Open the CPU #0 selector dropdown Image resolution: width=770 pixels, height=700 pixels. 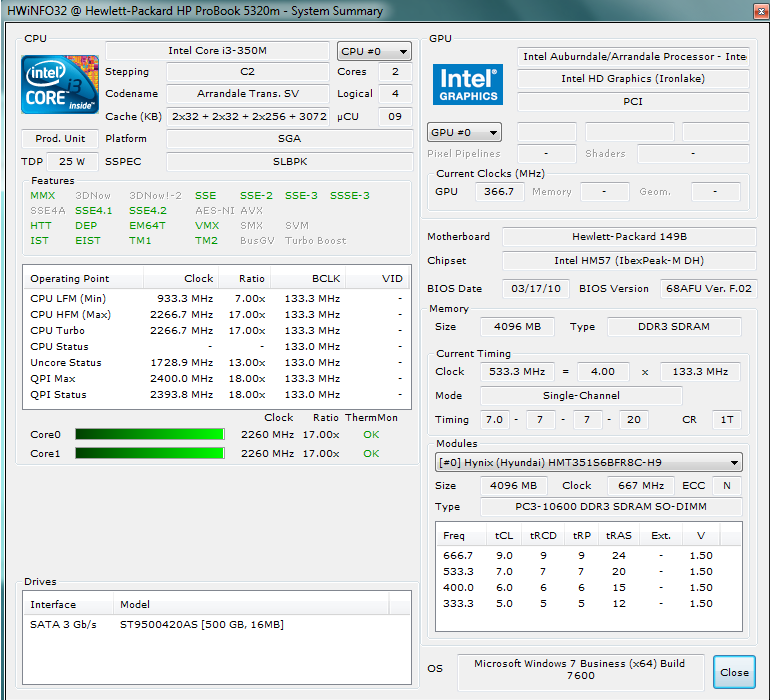point(374,51)
